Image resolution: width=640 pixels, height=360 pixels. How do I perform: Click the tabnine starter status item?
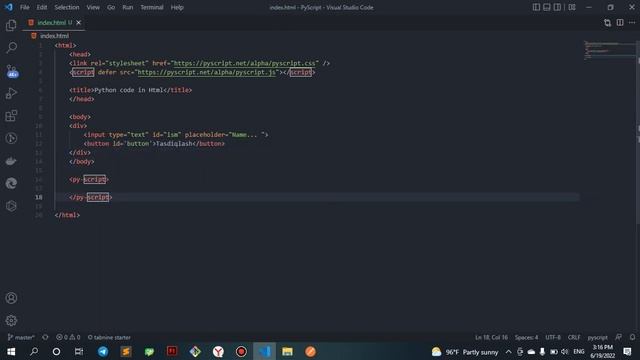(109, 337)
